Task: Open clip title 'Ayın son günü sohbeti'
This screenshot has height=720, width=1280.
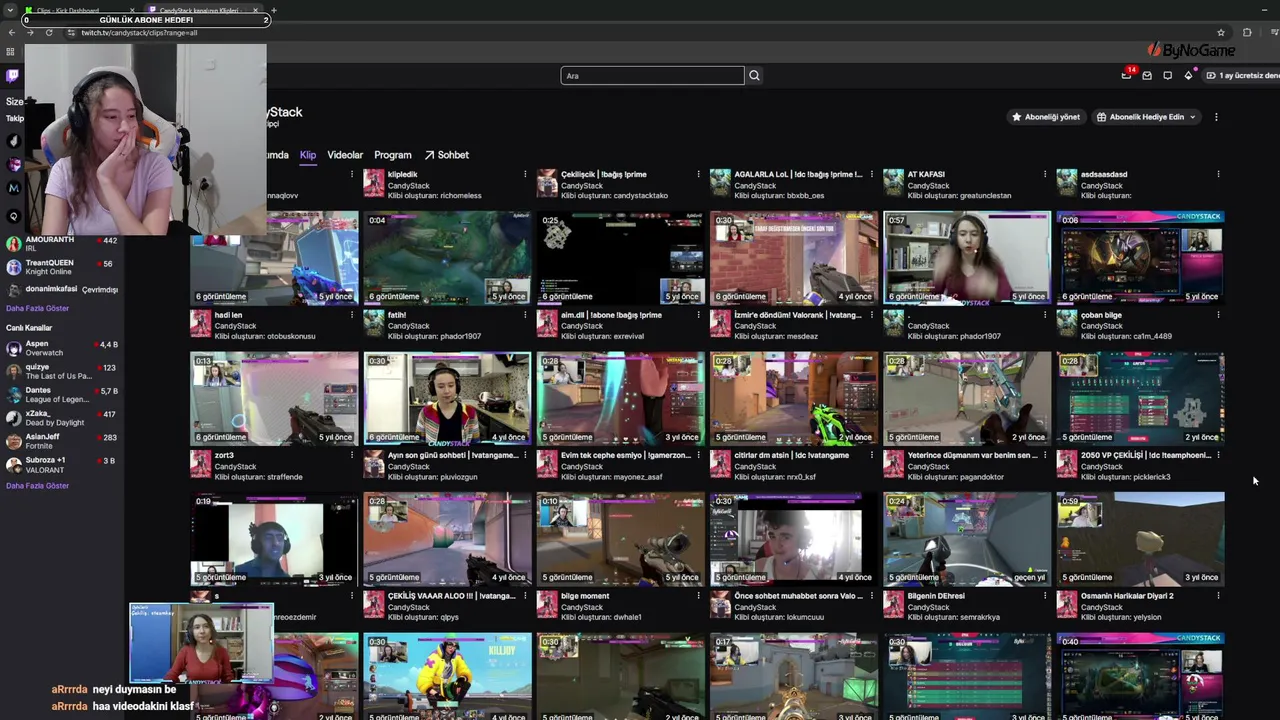Action: [453, 455]
